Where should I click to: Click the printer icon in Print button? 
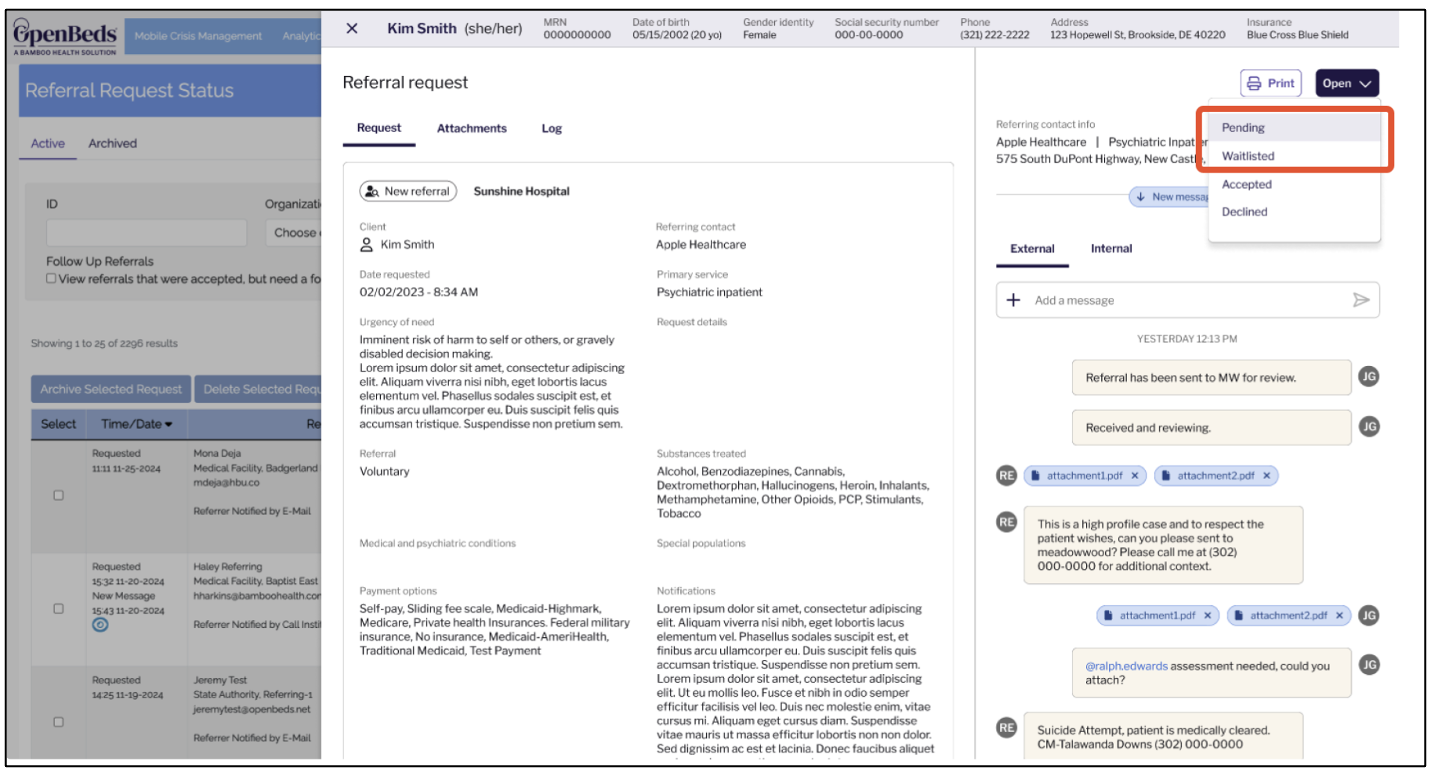(x=1254, y=84)
